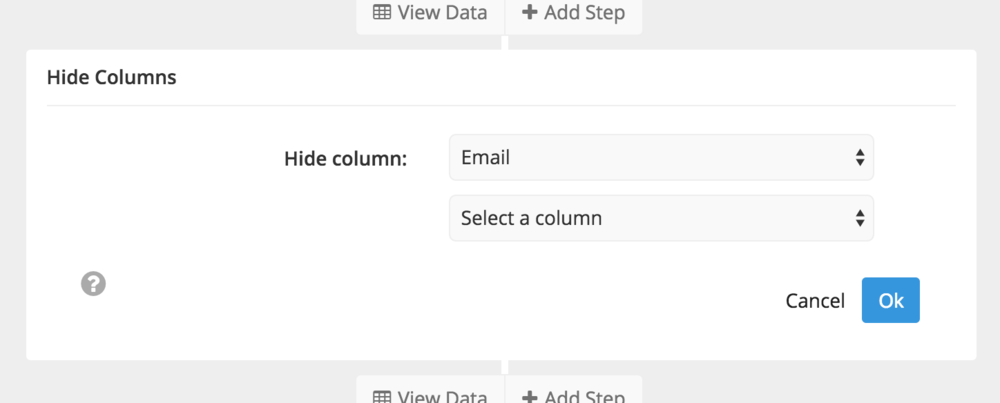The width and height of the screenshot is (1000, 403).
Task: Click the table grid icon in bottom View Data
Action: [x=382, y=397]
